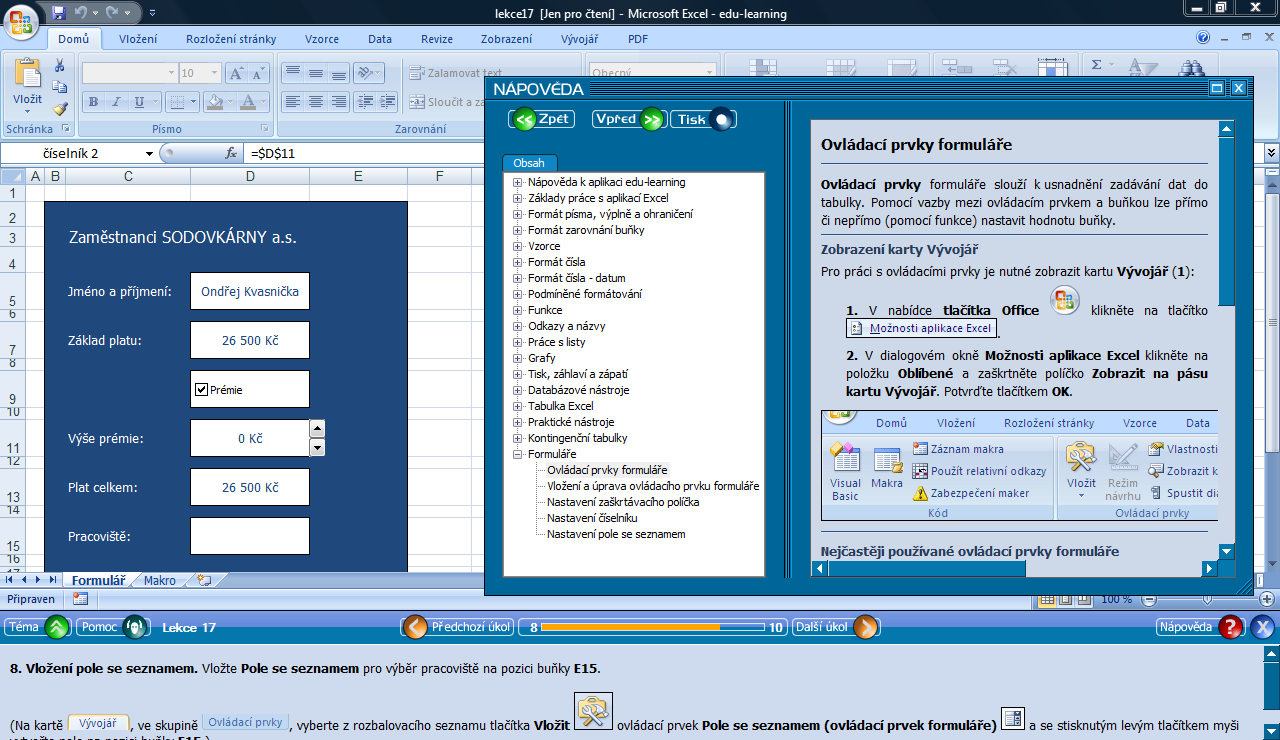Switch to the Vzorce ribbon tab

coord(321,39)
